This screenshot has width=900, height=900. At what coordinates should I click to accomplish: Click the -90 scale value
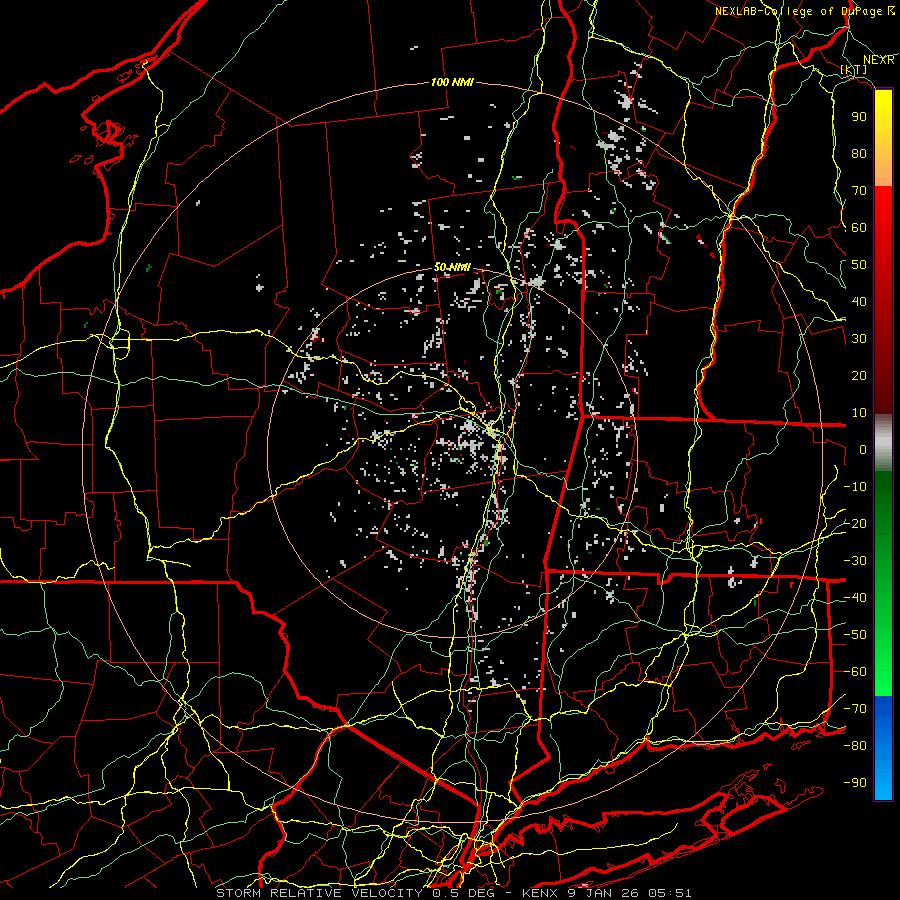pyautogui.click(x=855, y=782)
